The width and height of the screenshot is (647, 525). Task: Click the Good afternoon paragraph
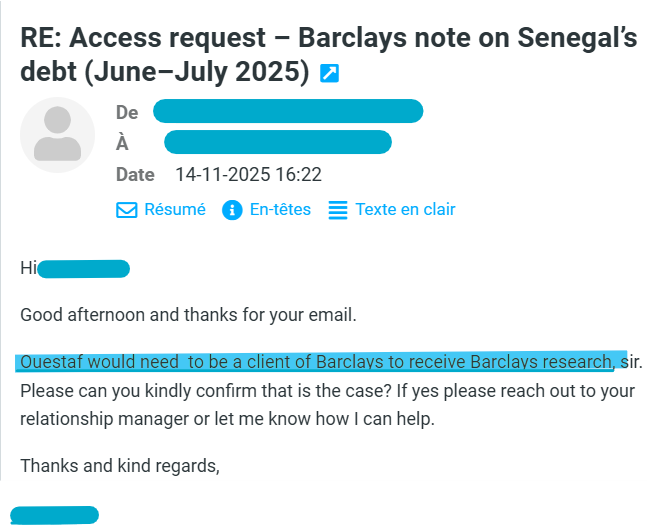tap(188, 315)
